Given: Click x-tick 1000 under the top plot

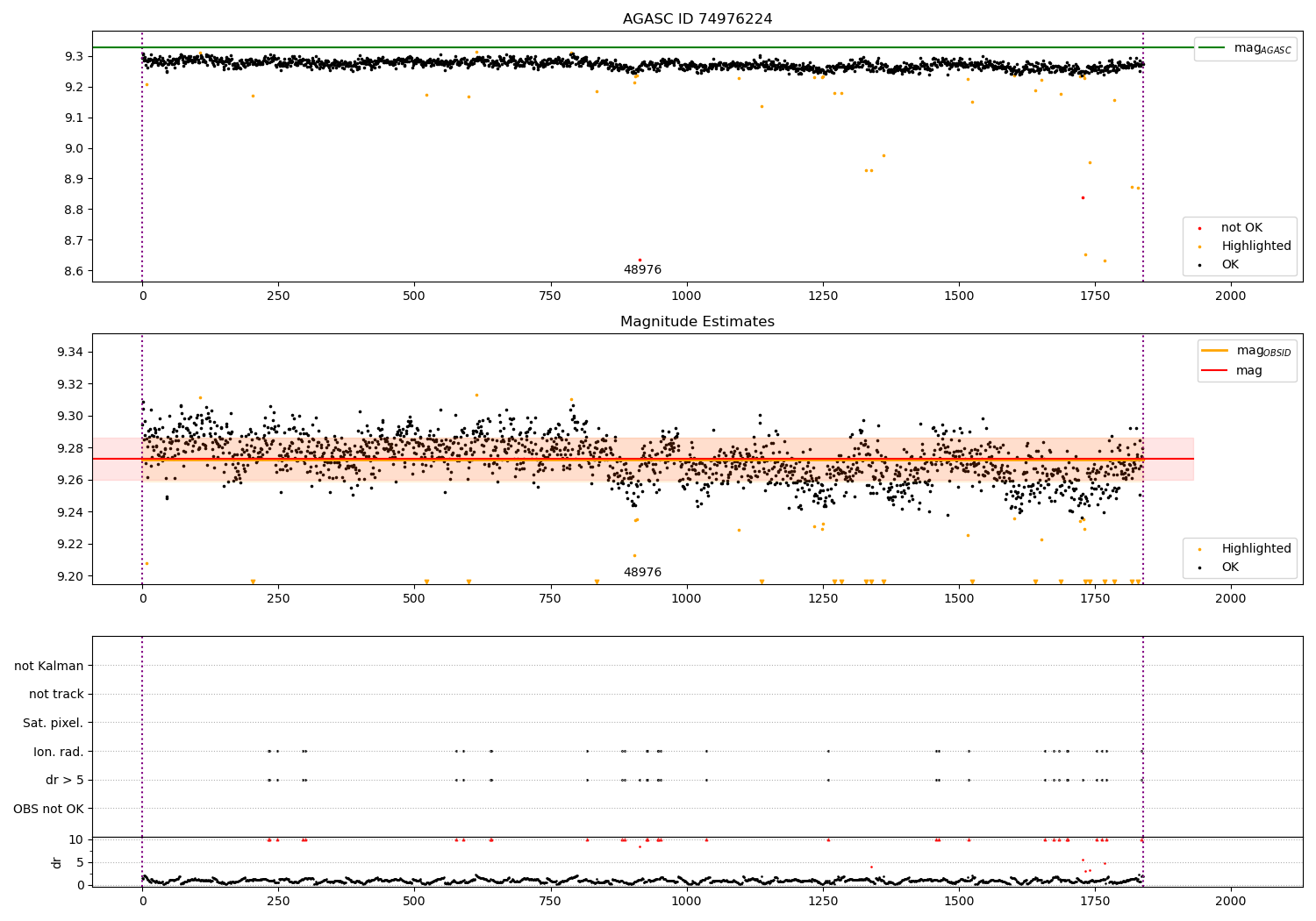Looking at the screenshot, I should click(x=686, y=296).
